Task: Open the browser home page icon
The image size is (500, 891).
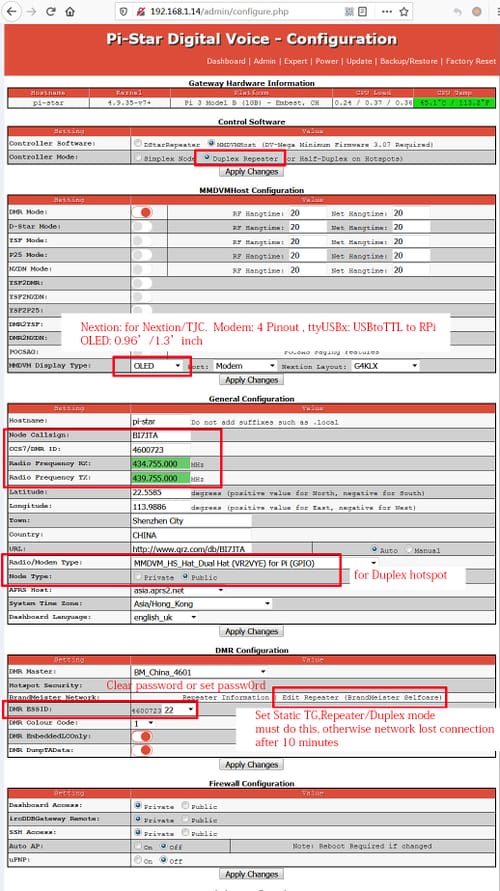Action: (x=70, y=11)
